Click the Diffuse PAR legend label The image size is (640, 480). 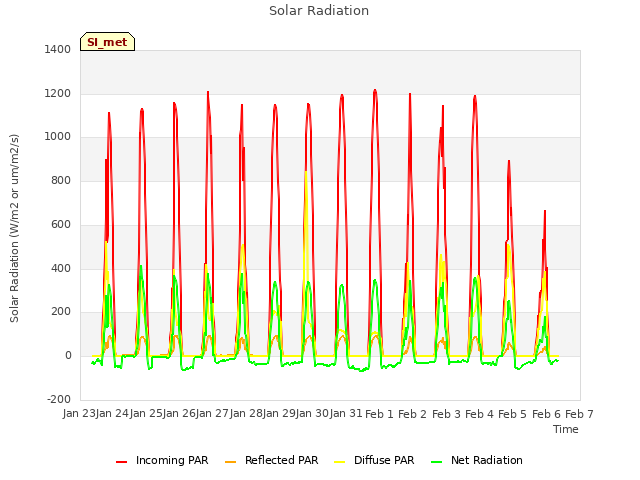click(384, 460)
